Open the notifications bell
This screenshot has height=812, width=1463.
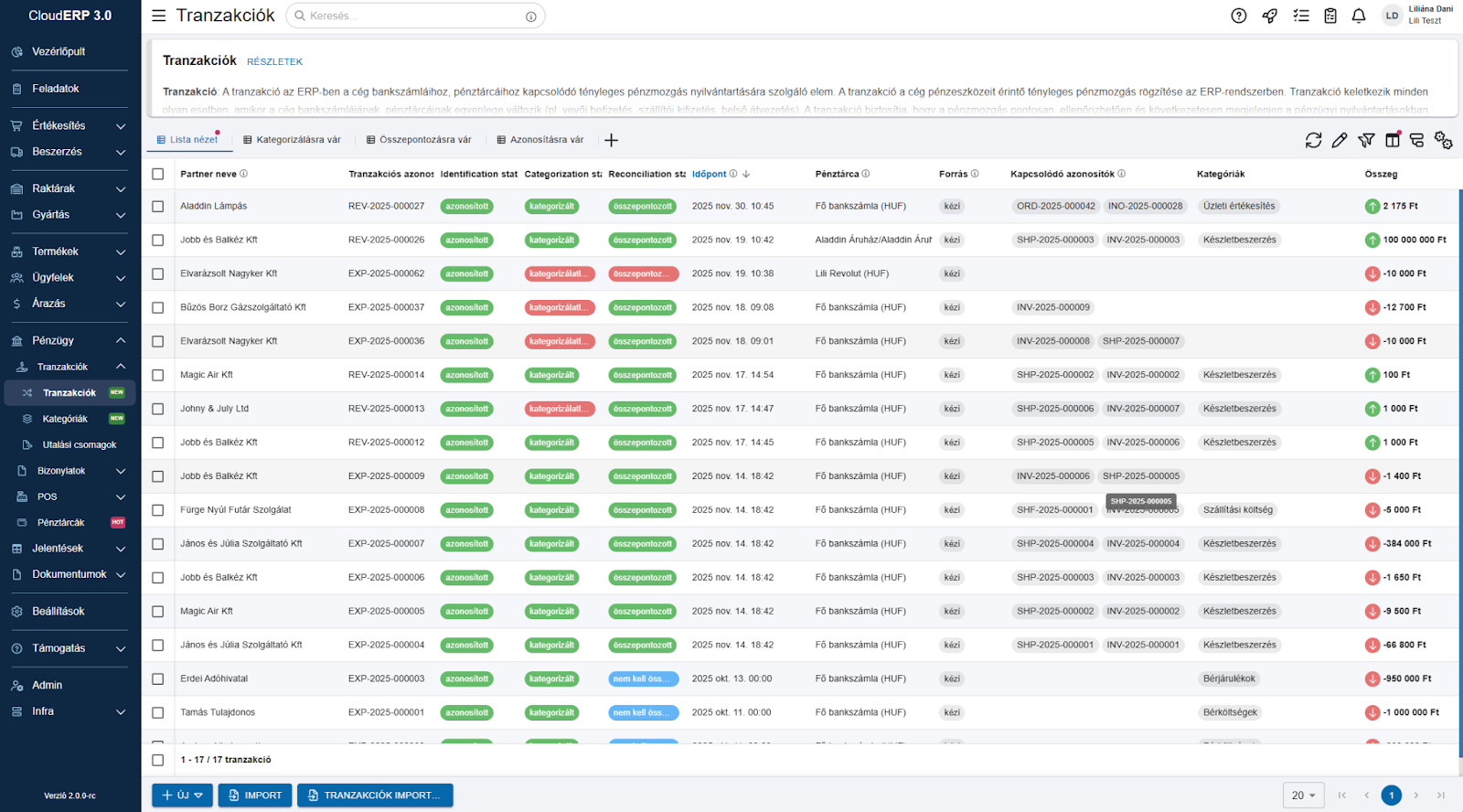coord(1359,16)
